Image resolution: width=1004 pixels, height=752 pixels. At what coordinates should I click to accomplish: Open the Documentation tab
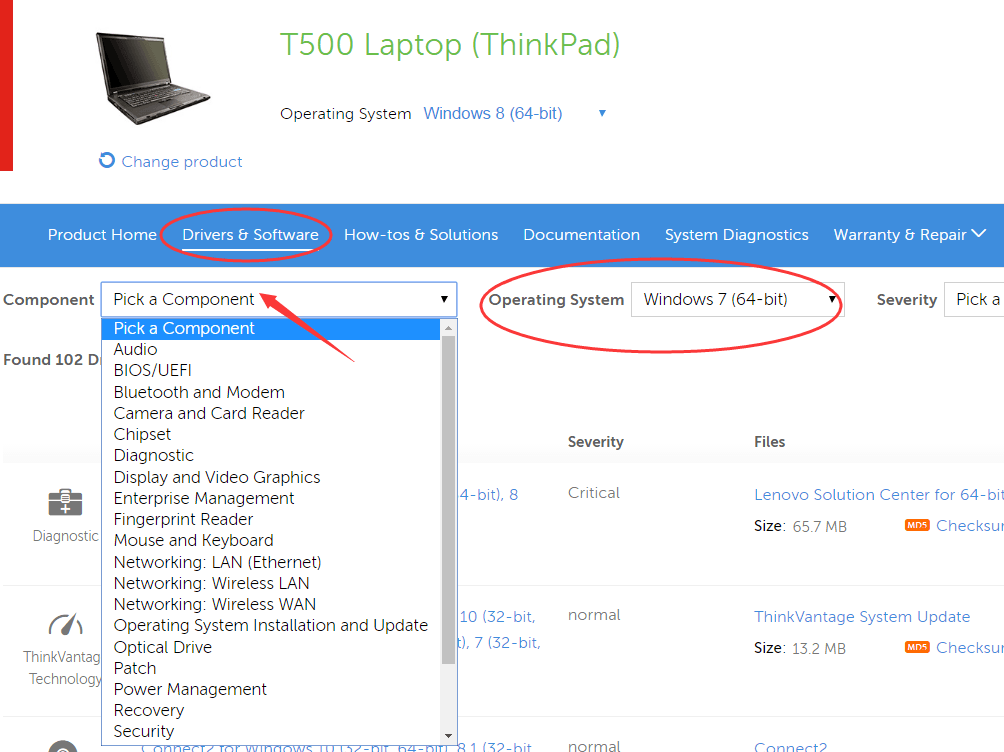(581, 234)
